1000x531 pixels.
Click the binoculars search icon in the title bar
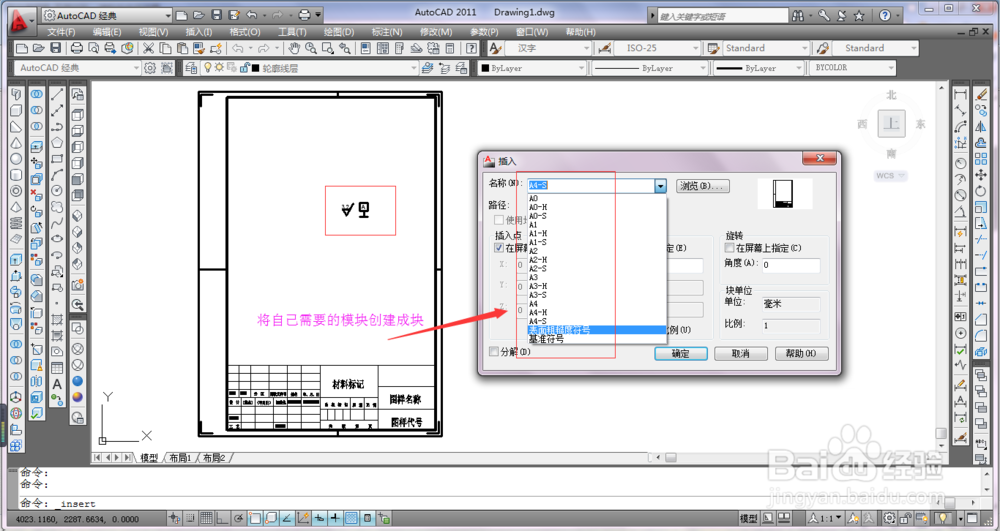coord(798,15)
